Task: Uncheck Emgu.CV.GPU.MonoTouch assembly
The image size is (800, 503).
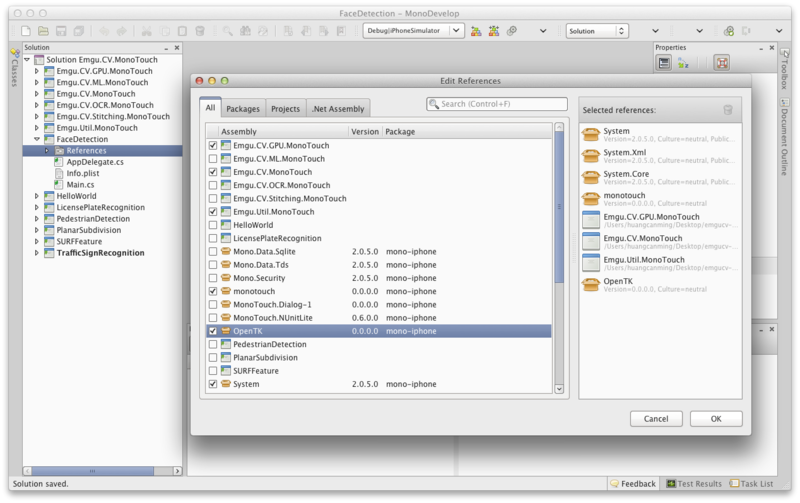Action: pyautogui.click(x=213, y=145)
